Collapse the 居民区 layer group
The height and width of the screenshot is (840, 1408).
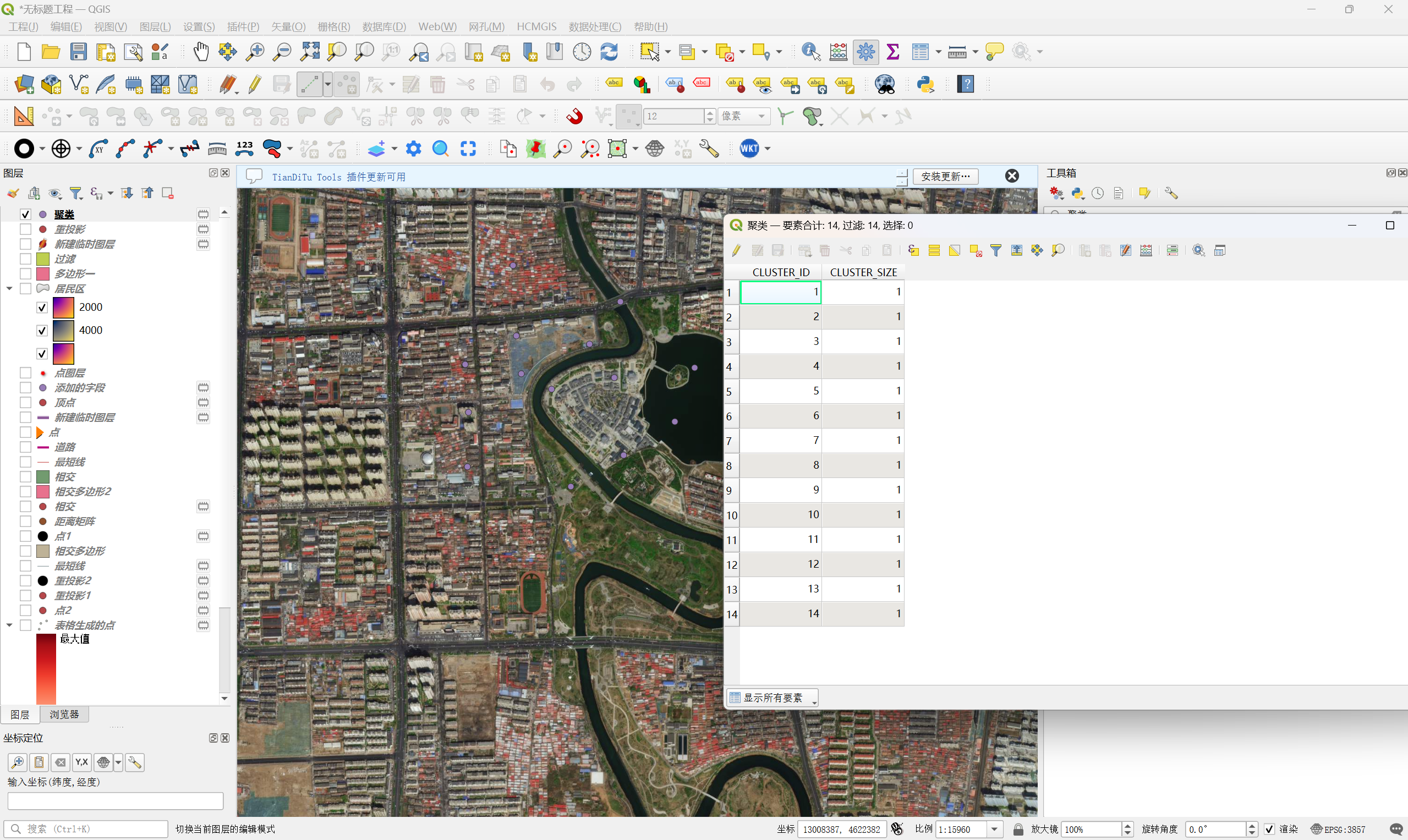9,289
